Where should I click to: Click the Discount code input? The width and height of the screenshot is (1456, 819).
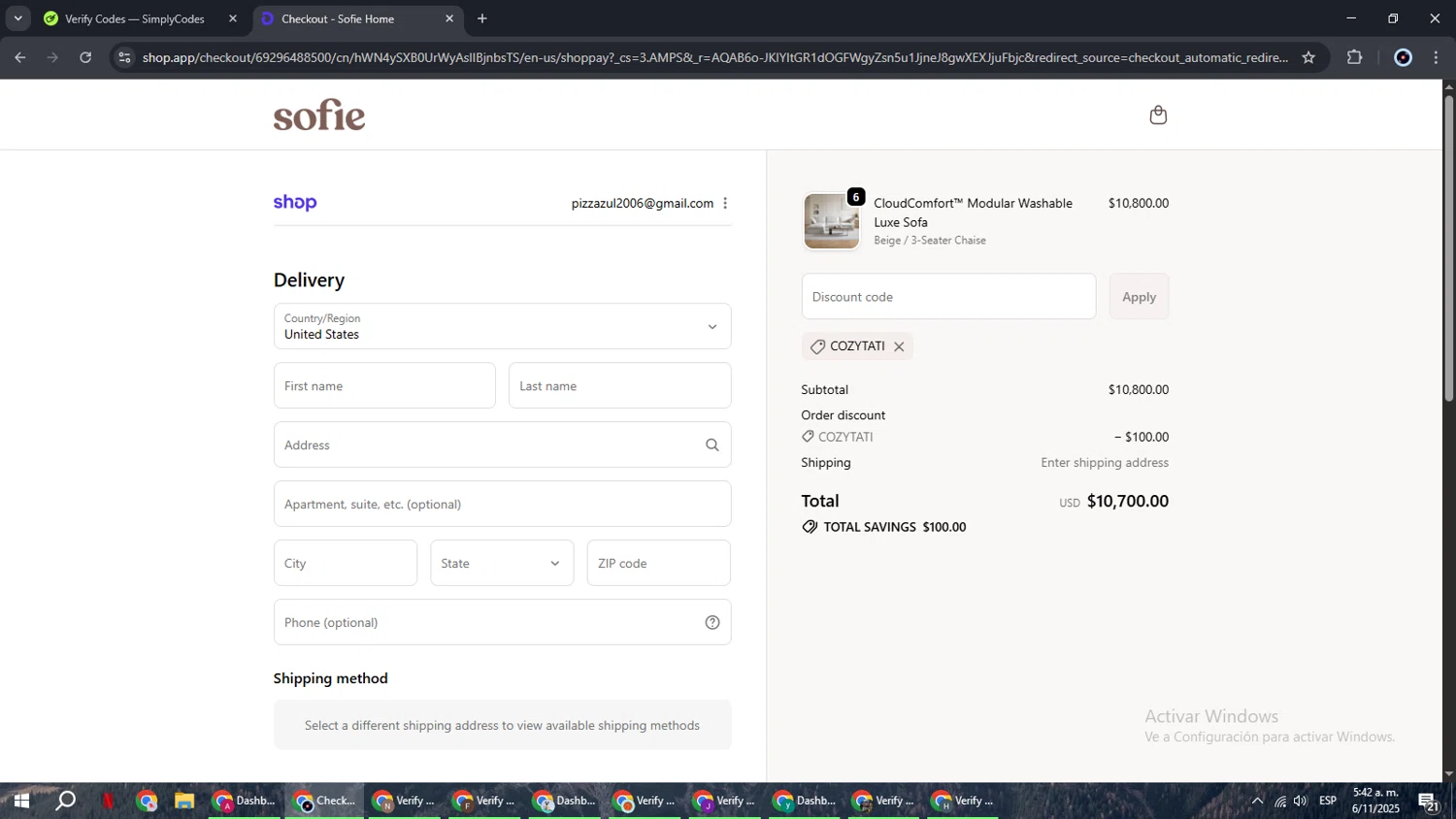click(x=948, y=296)
